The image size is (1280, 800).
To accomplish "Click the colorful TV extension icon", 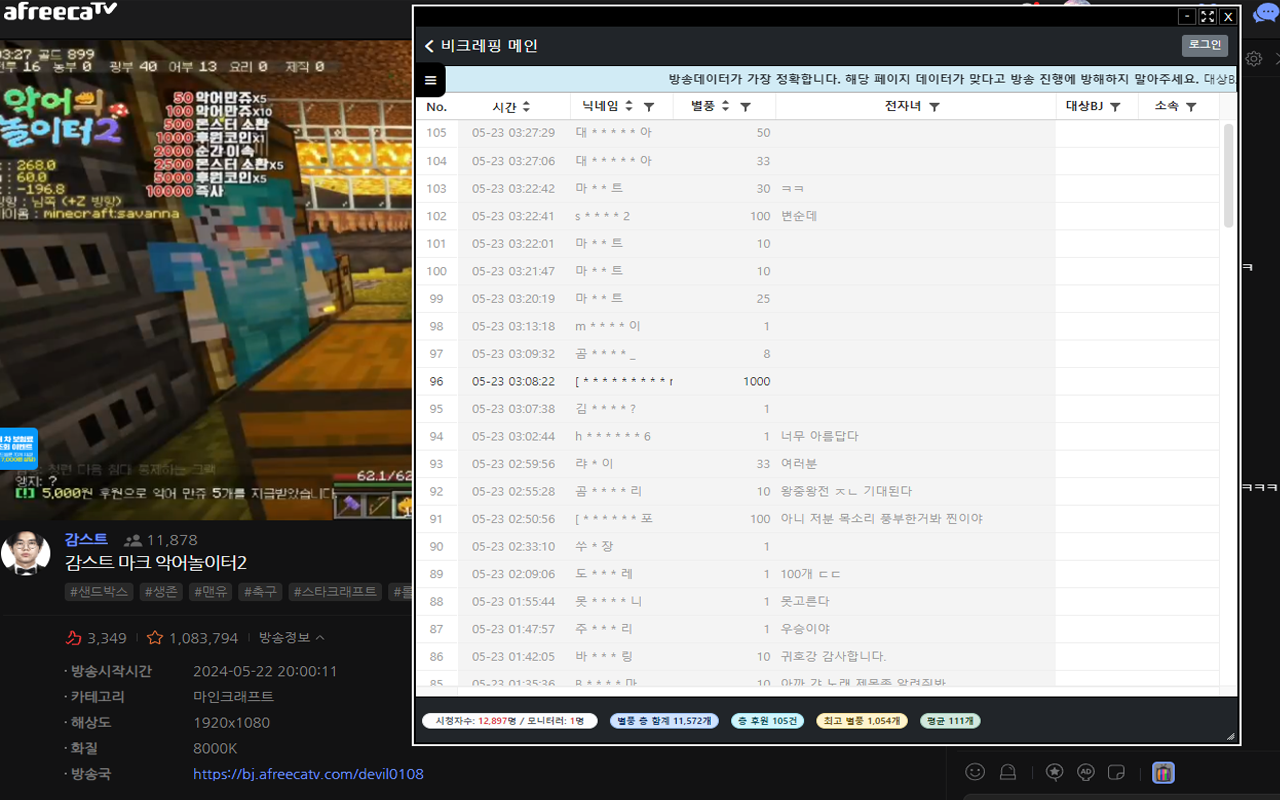I will click(1163, 772).
